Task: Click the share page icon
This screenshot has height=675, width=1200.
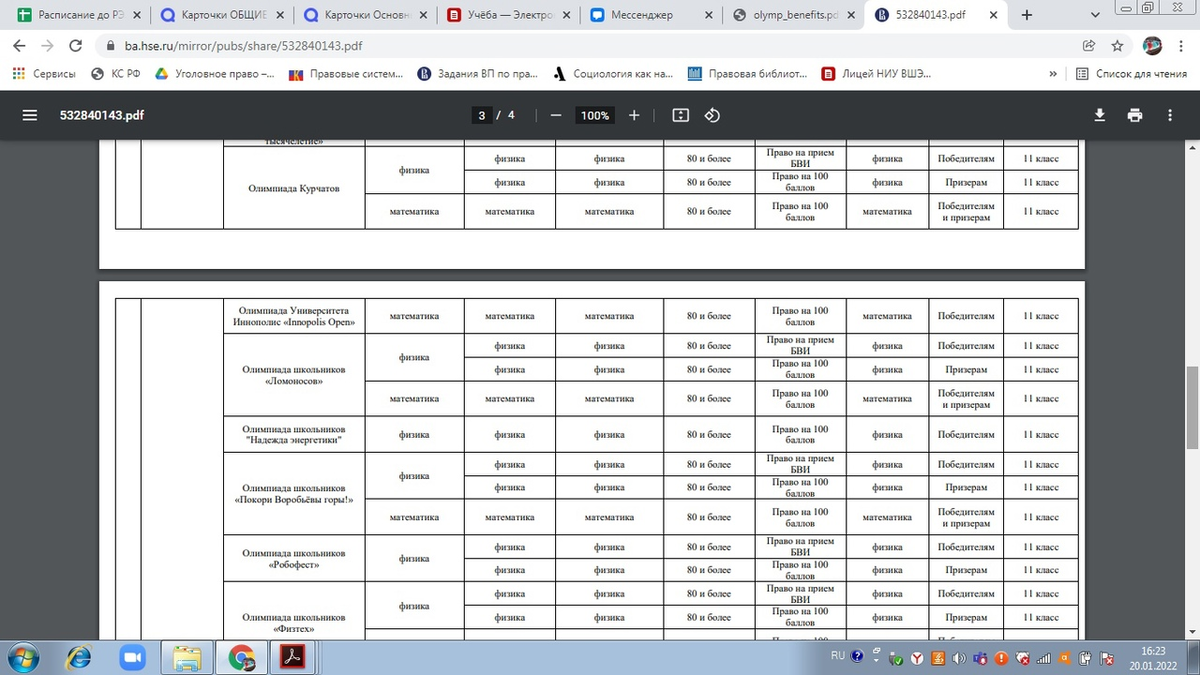Action: click(1089, 46)
